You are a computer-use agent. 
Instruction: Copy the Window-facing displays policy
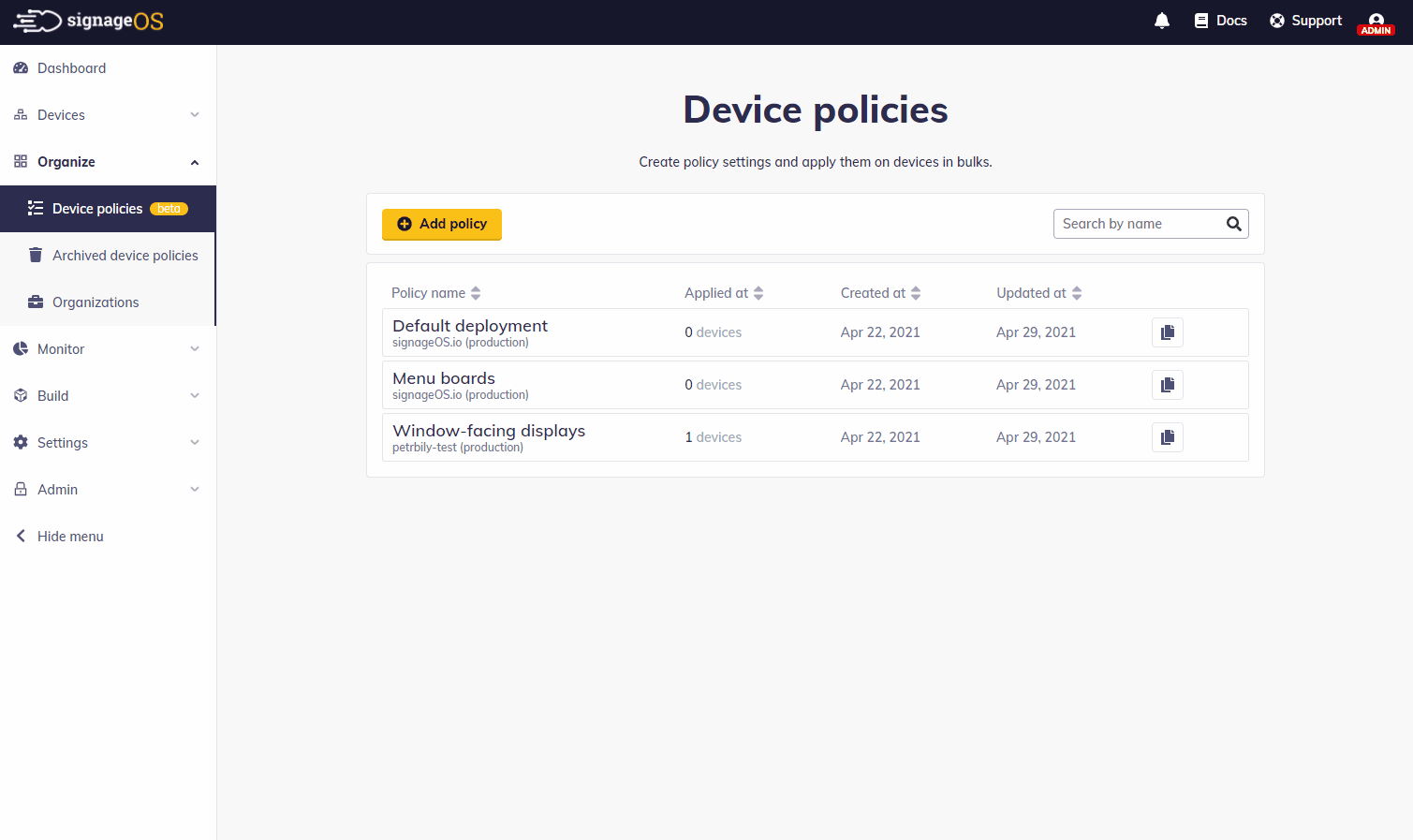1167,436
